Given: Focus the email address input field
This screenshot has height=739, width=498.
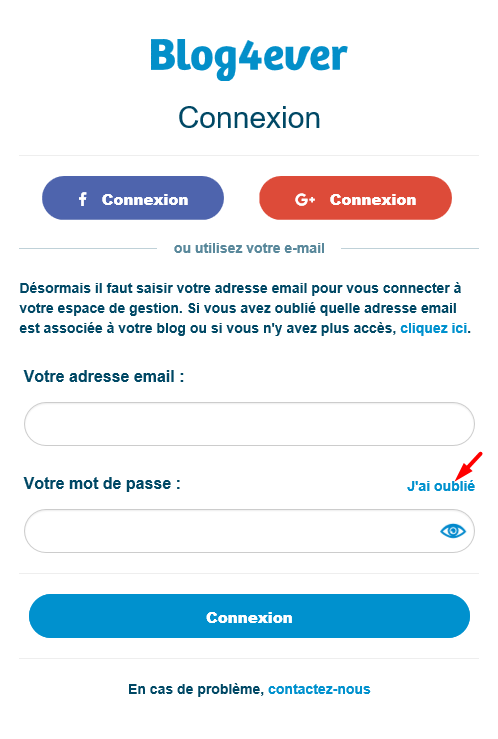Looking at the screenshot, I should (249, 424).
